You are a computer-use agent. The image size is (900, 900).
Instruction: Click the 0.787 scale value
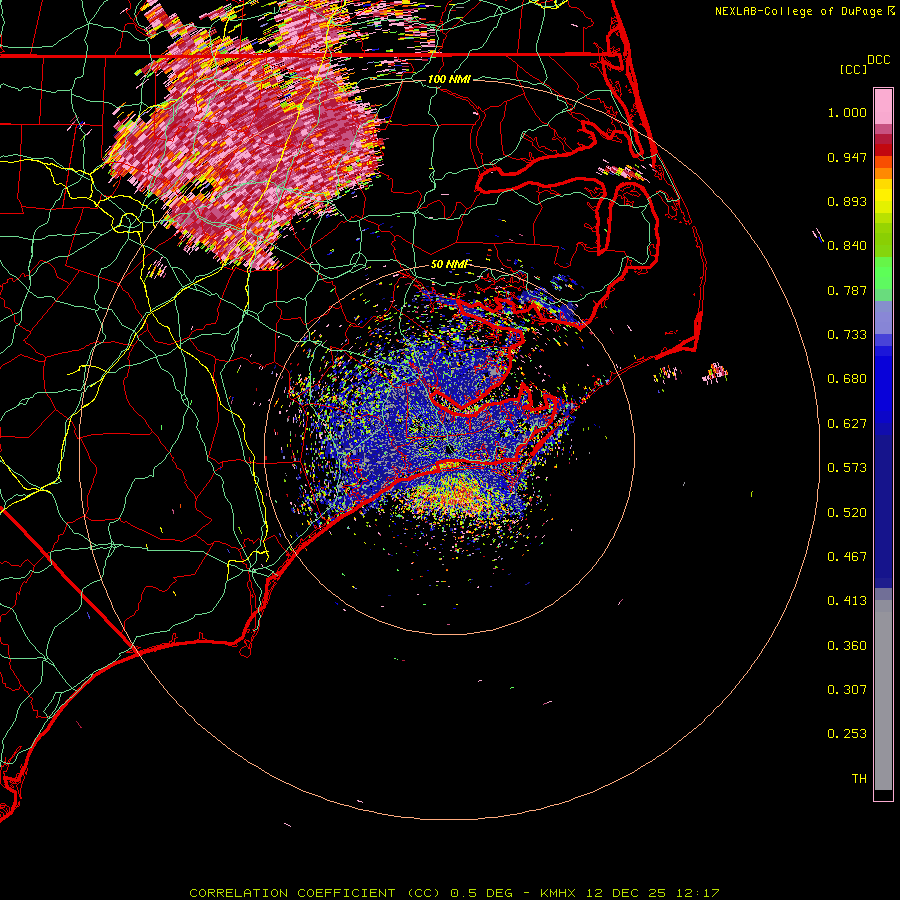(x=847, y=290)
